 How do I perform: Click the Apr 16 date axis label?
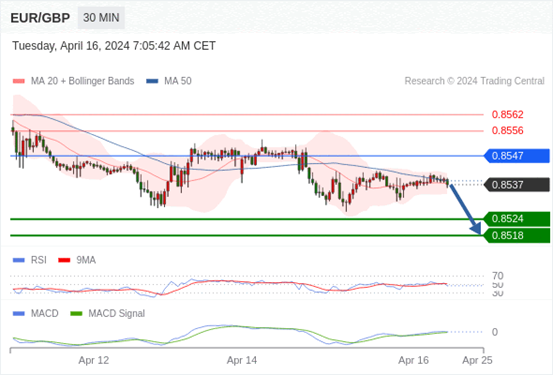[413, 360]
